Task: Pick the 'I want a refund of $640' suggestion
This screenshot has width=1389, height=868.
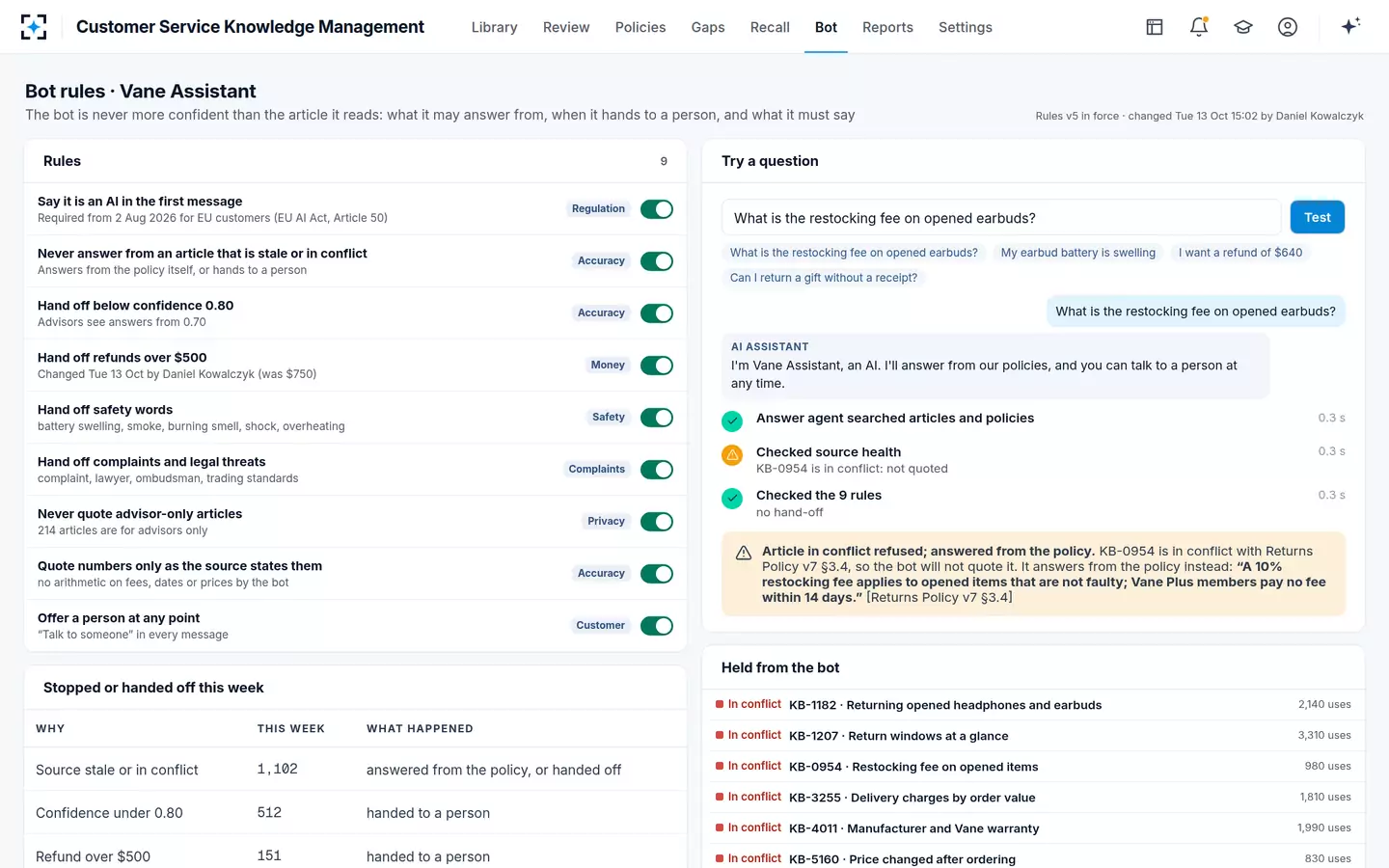Action: [x=1240, y=253]
